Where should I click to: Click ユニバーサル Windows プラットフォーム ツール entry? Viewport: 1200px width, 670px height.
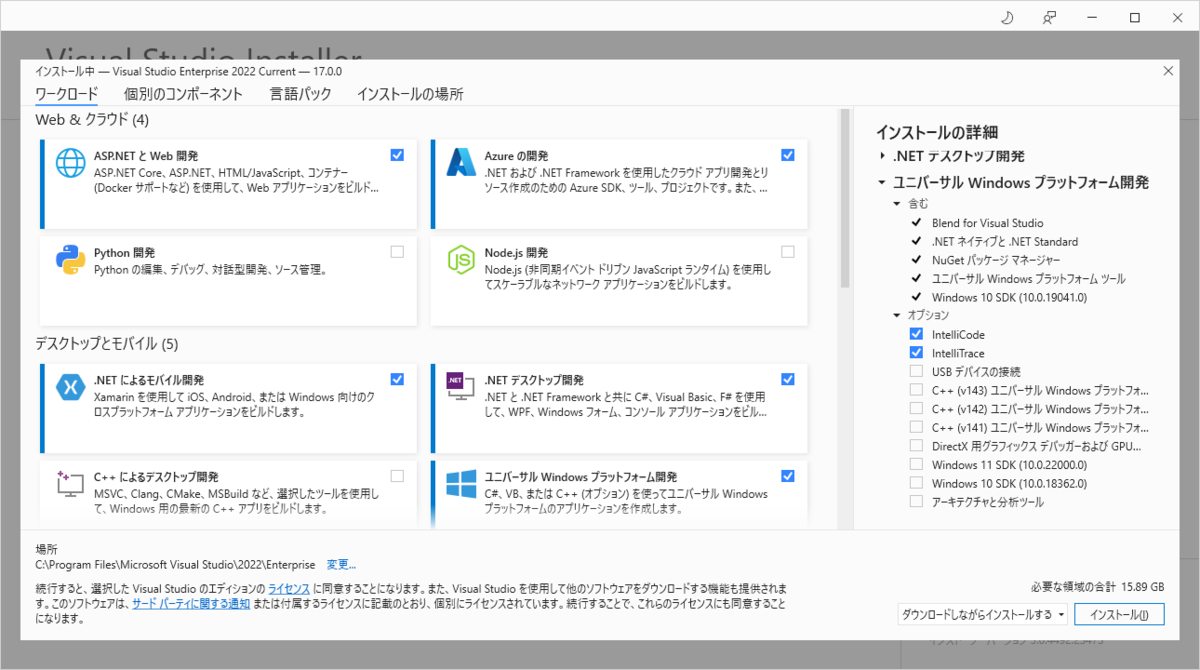(x=1028, y=278)
